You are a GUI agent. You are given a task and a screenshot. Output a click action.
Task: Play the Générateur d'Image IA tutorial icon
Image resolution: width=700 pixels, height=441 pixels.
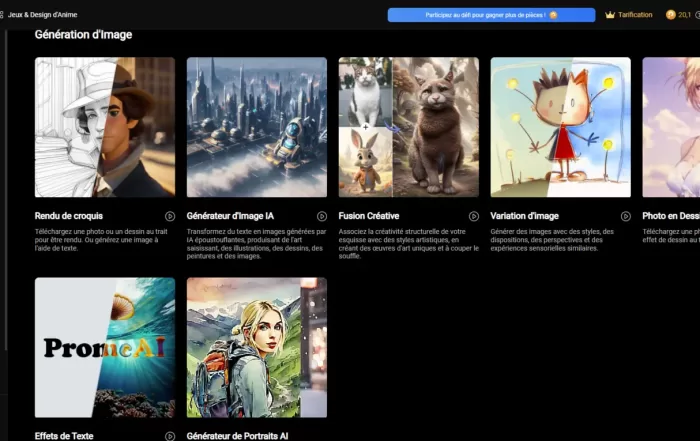click(321, 216)
